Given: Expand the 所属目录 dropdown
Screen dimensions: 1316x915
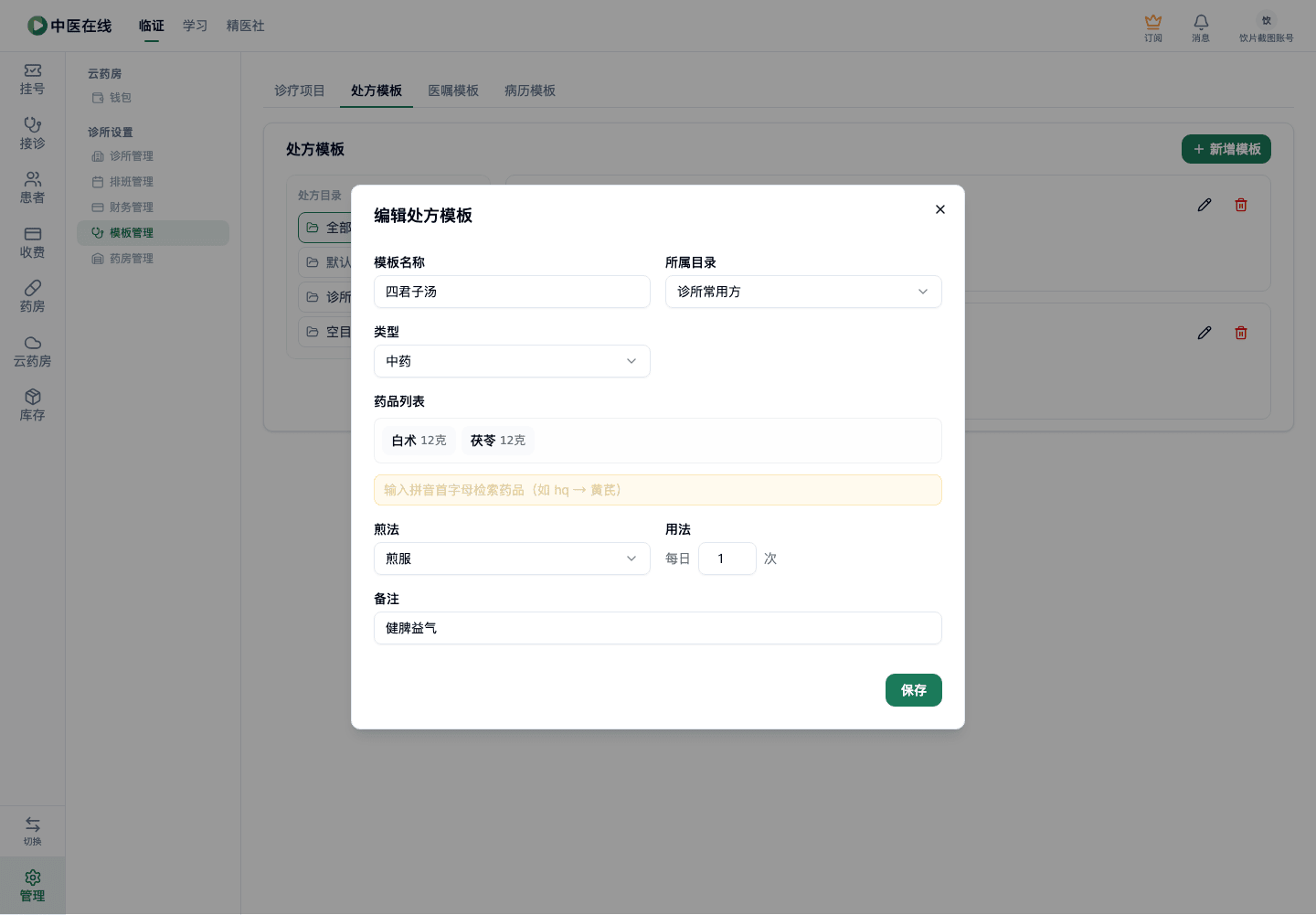Looking at the screenshot, I should coord(803,292).
